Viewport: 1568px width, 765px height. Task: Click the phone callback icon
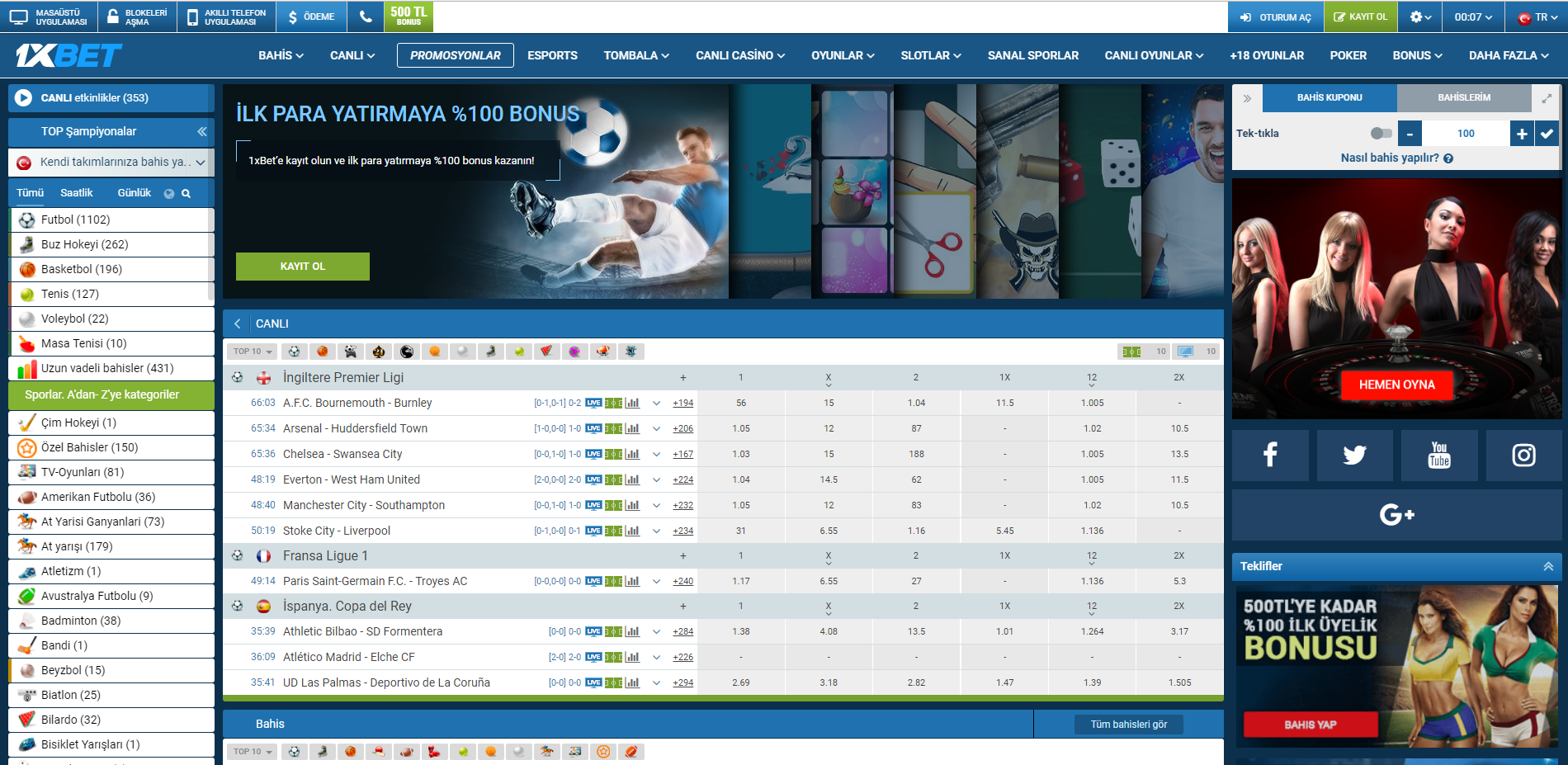(x=365, y=17)
